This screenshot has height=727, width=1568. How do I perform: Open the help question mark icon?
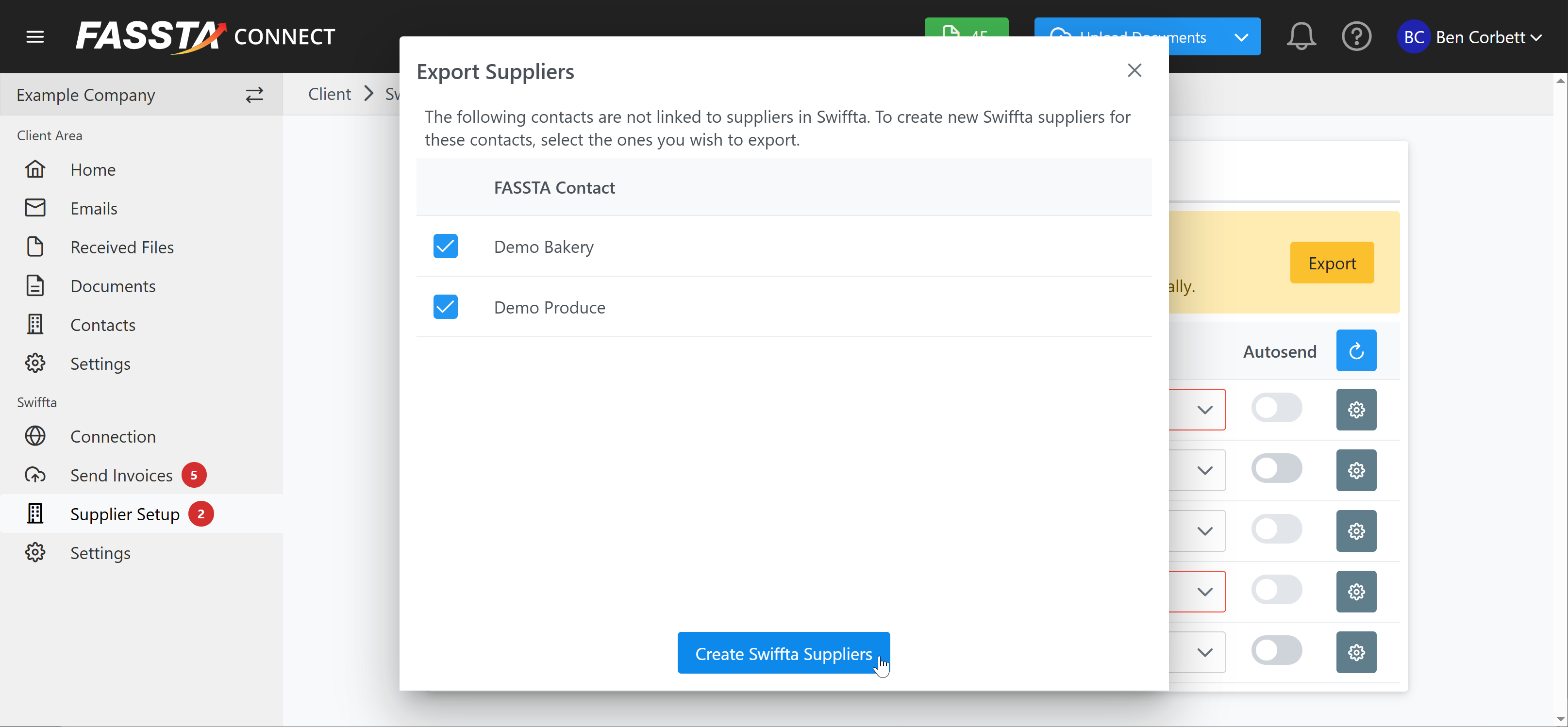(x=1356, y=36)
